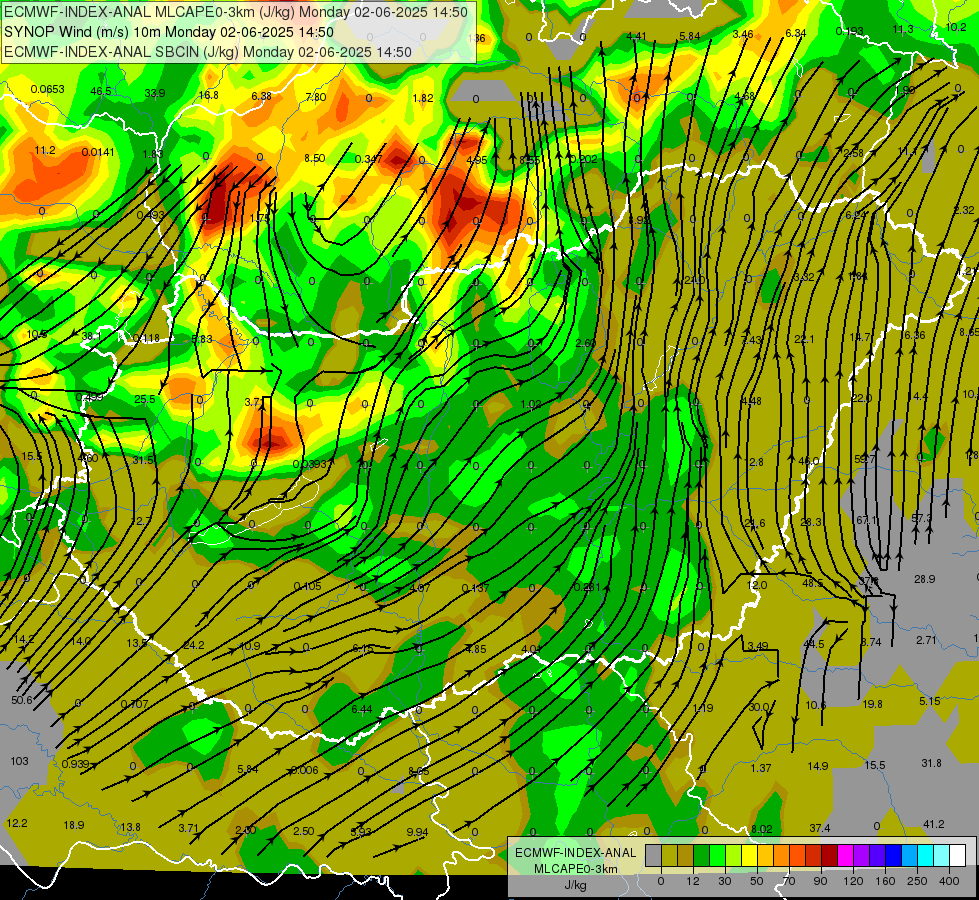The height and width of the screenshot is (900, 979).
Task: Click the legend tick label '250'
Action: [917, 881]
